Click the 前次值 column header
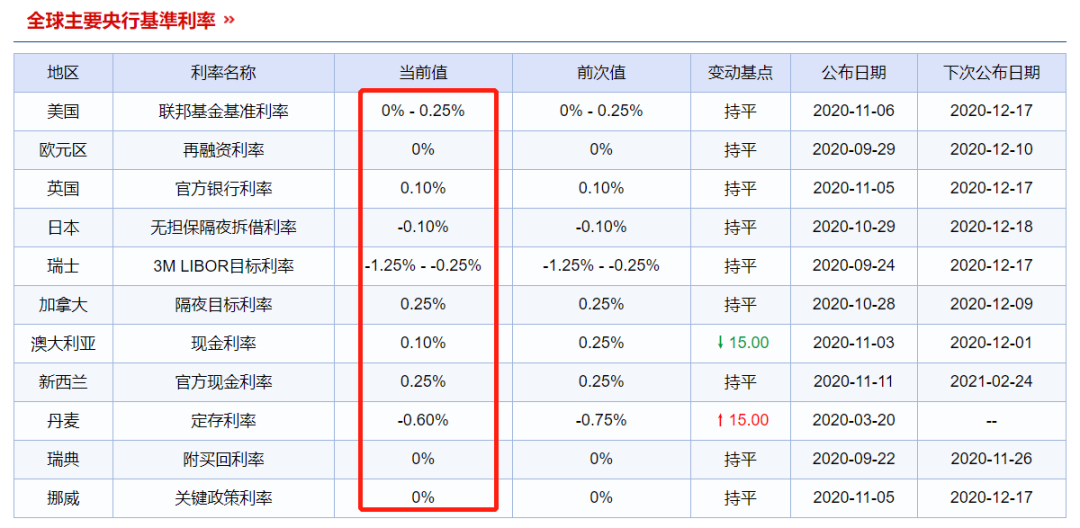 click(x=601, y=73)
